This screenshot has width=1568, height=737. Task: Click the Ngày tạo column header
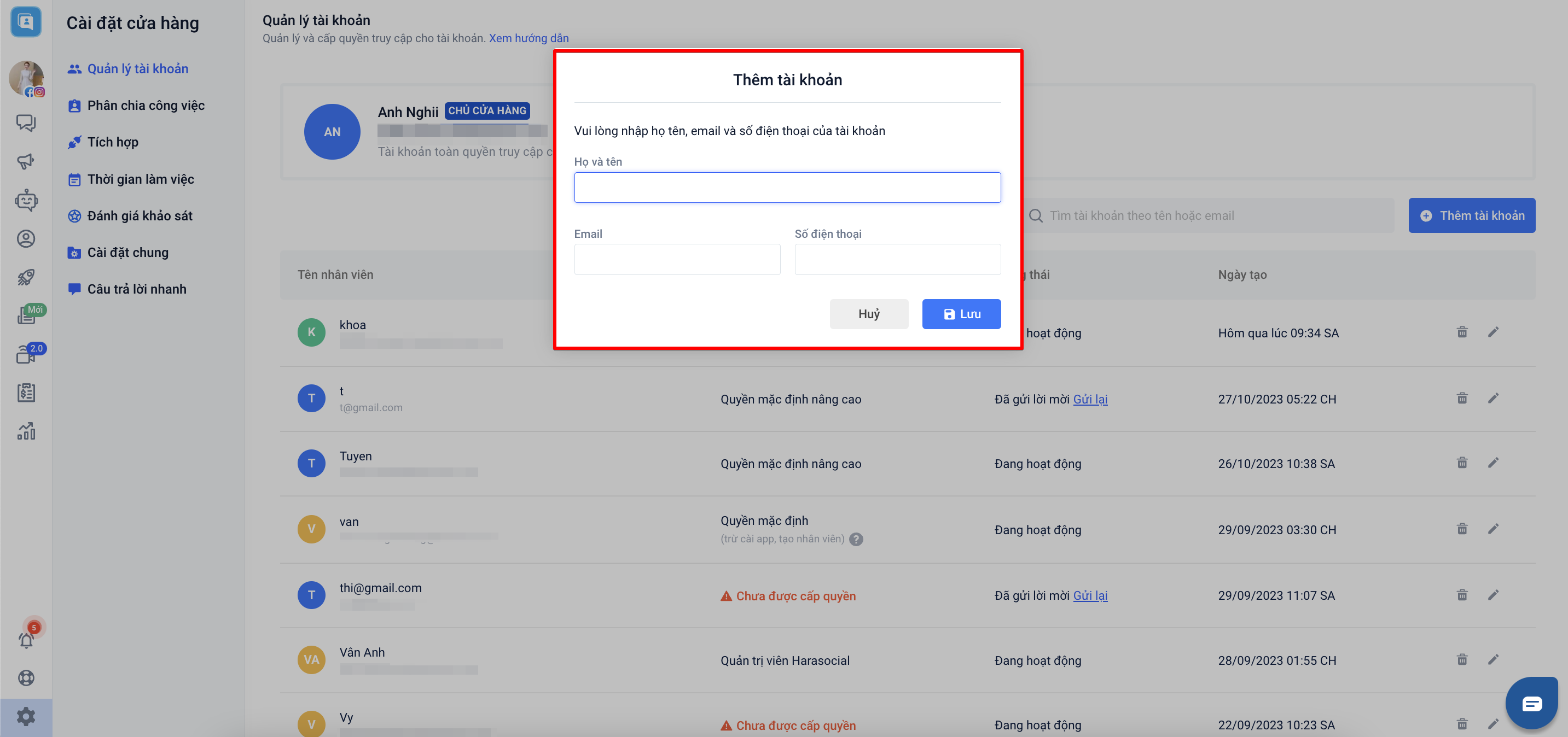coord(1242,275)
